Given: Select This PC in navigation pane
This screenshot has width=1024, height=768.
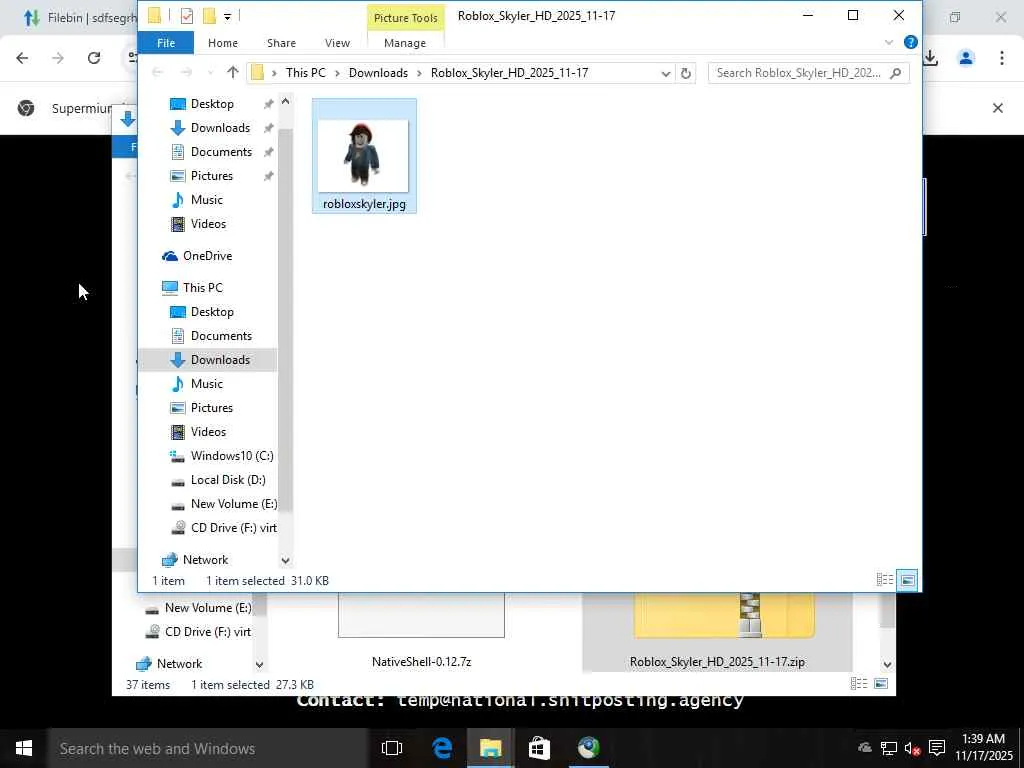Looking at the screenshot, I should click(202, 288).
